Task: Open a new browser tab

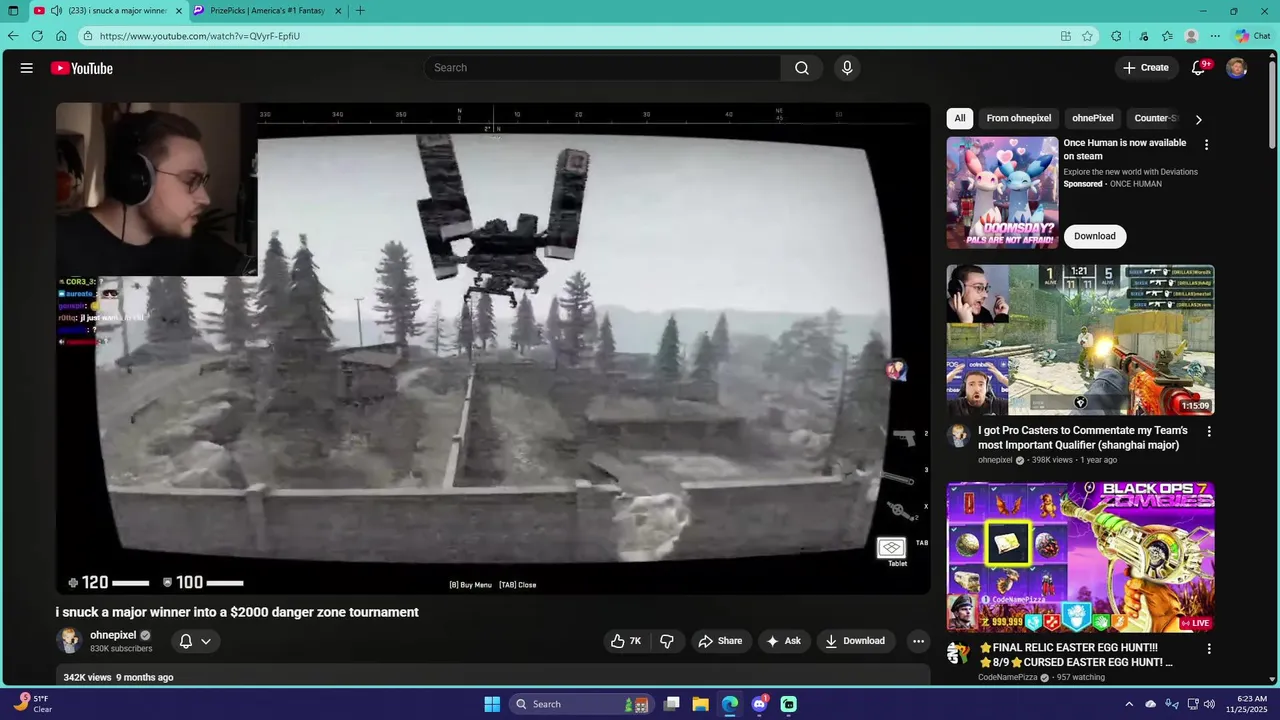Action: click(360, 11)
